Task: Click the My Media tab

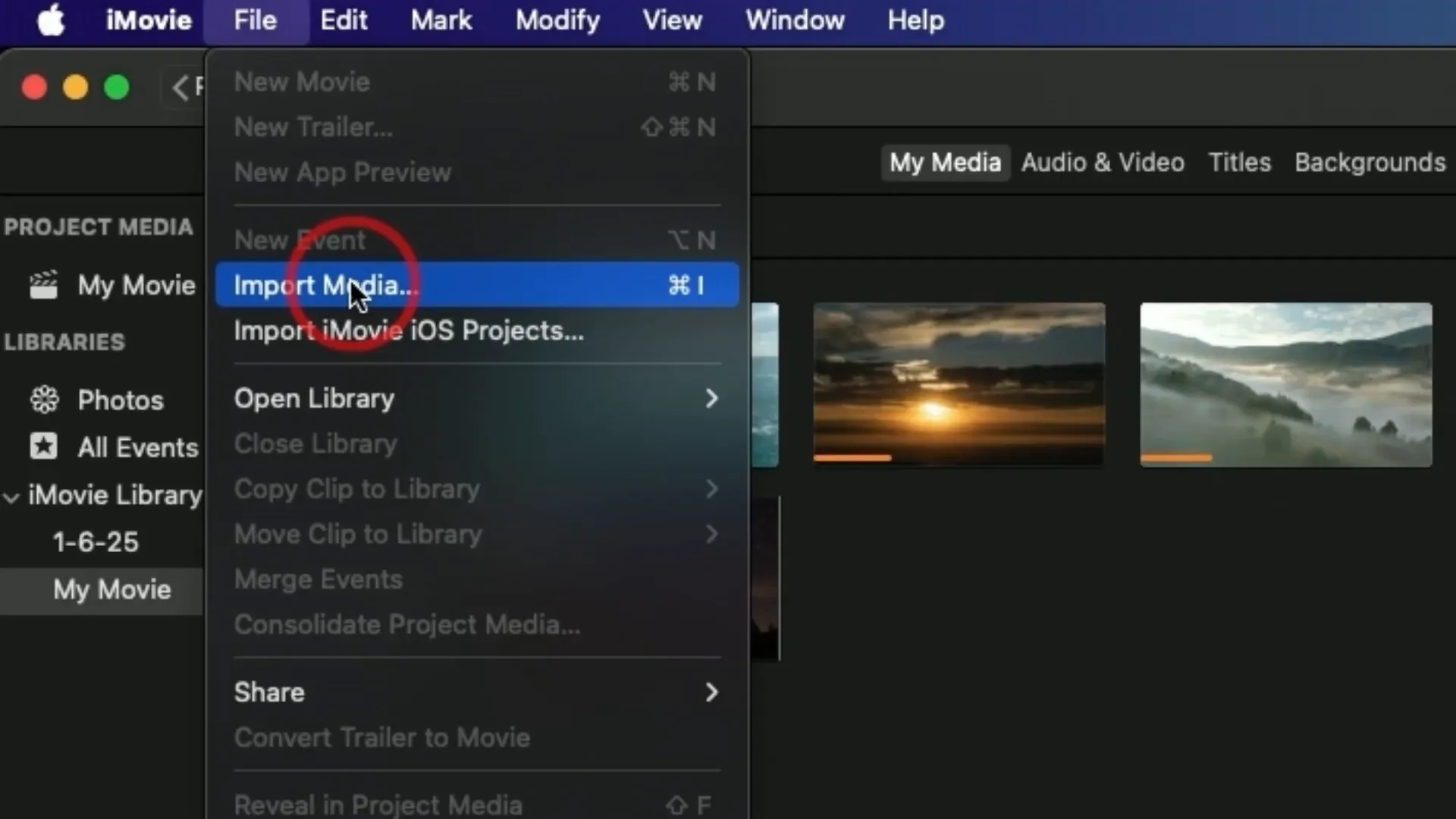Action: click(945, 162)
